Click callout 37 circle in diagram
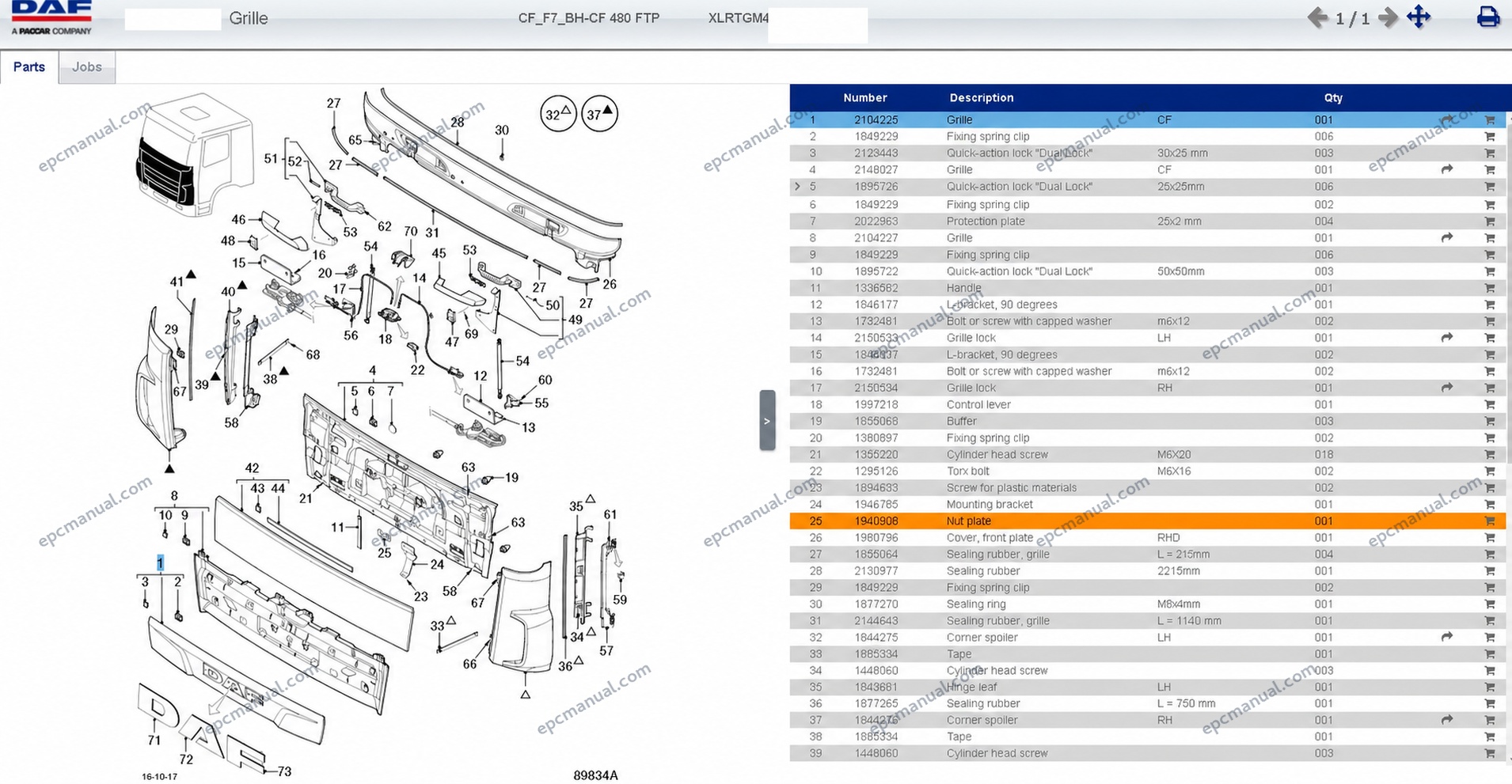1512x784 pixels. click(x=599, y=114)
